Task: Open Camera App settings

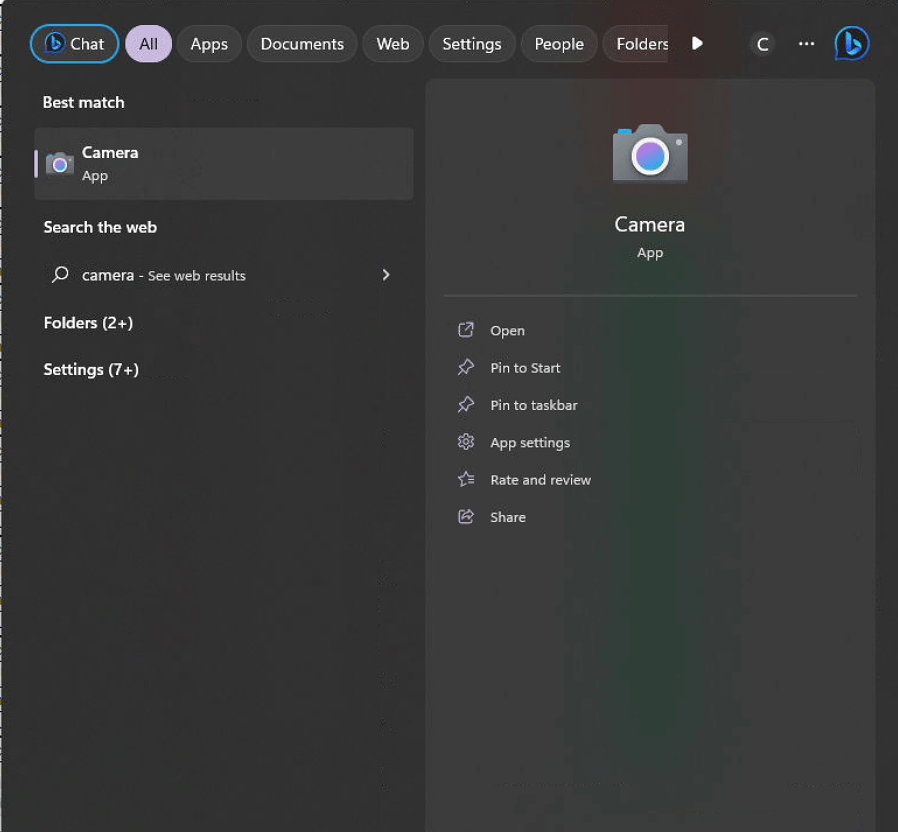Action: coord(530,443)
